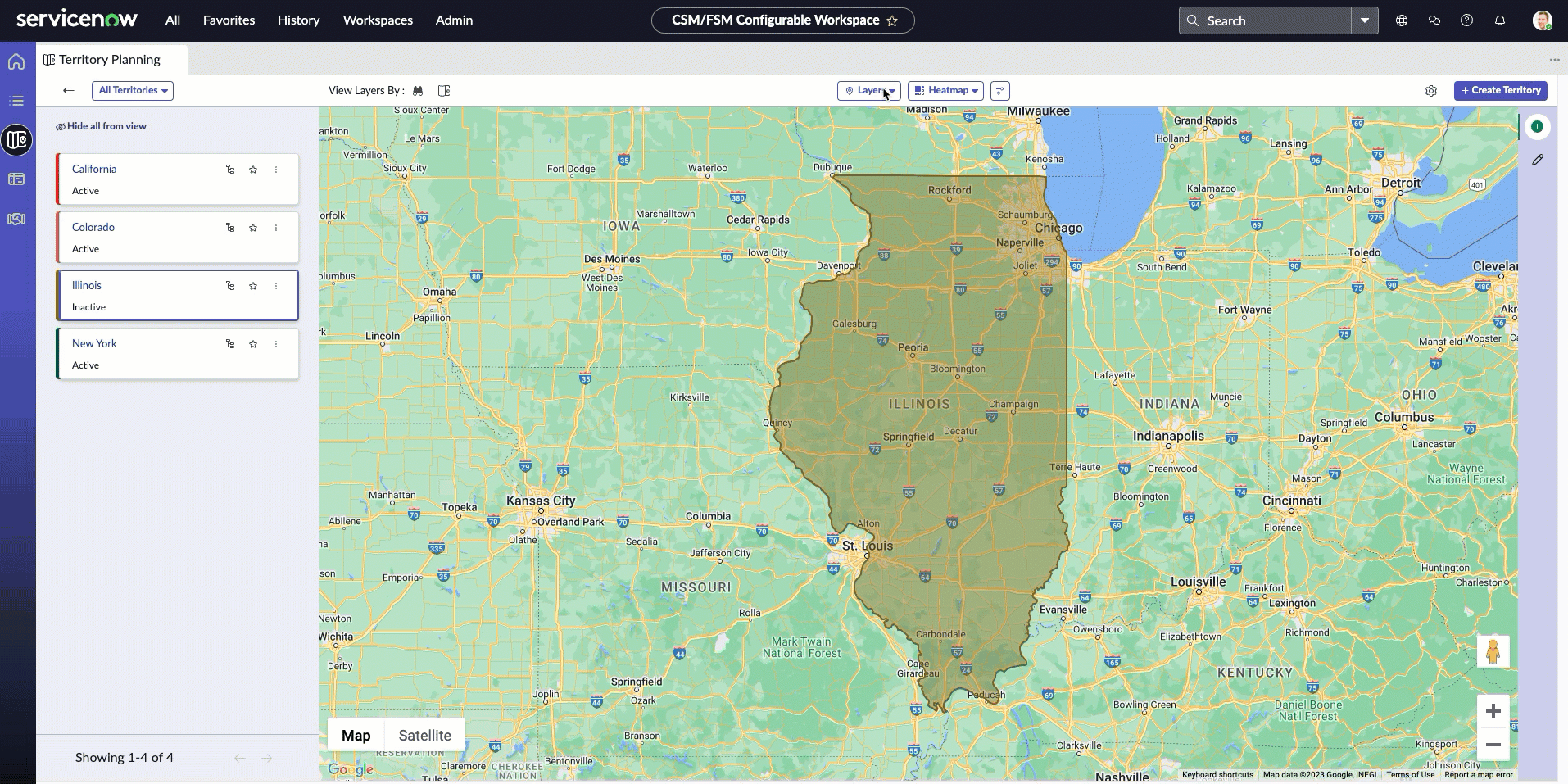Image resolution: width=1568 pixels, height=784 pixels.
Task: Toggle favorite star for CSM/FSM Configurable Workspace
Action: pos(892,21)
